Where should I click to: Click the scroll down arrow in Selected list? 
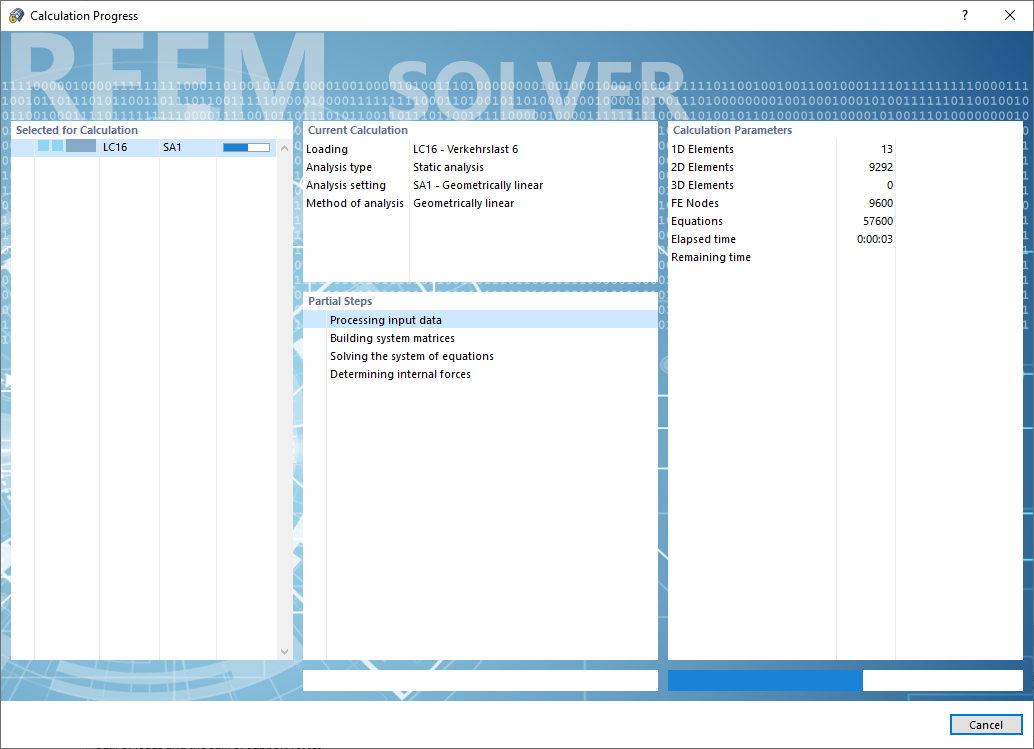pyautogui.click(x=284, y=651)
